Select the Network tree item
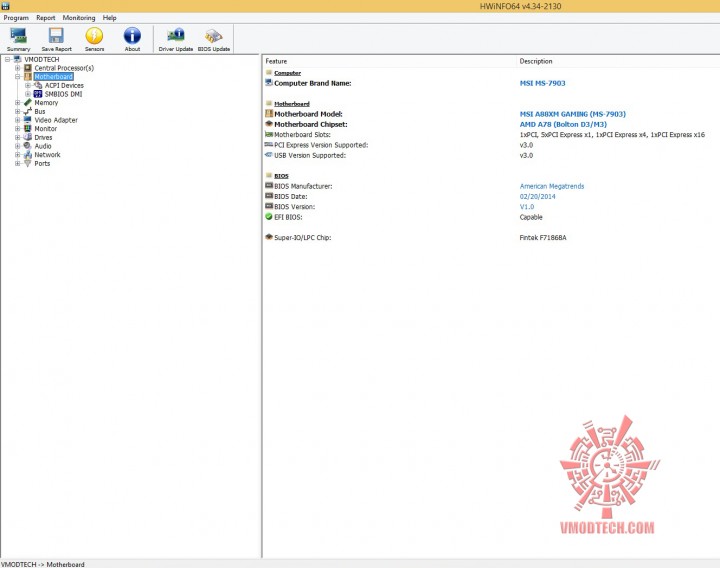 click(x=47, y=155)
